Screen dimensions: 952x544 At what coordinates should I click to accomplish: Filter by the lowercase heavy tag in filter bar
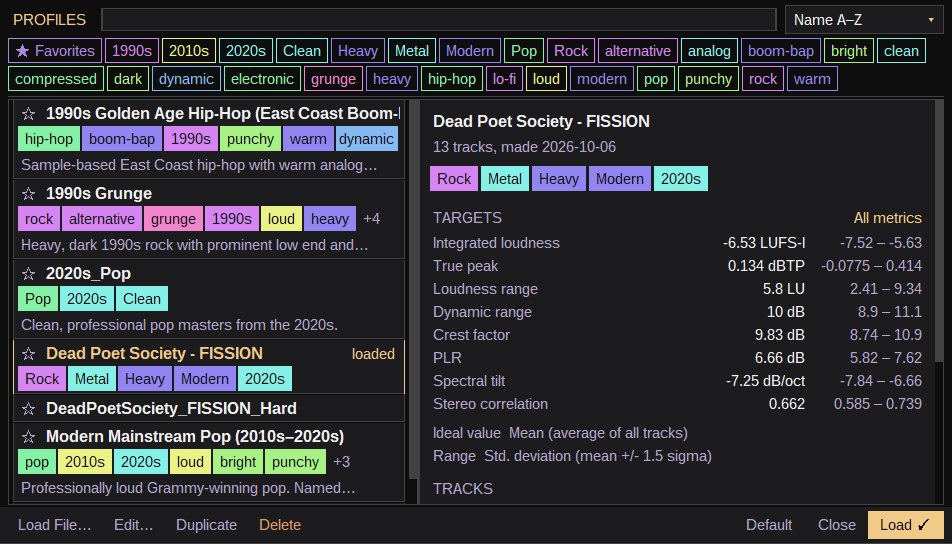tap(392, 79)
